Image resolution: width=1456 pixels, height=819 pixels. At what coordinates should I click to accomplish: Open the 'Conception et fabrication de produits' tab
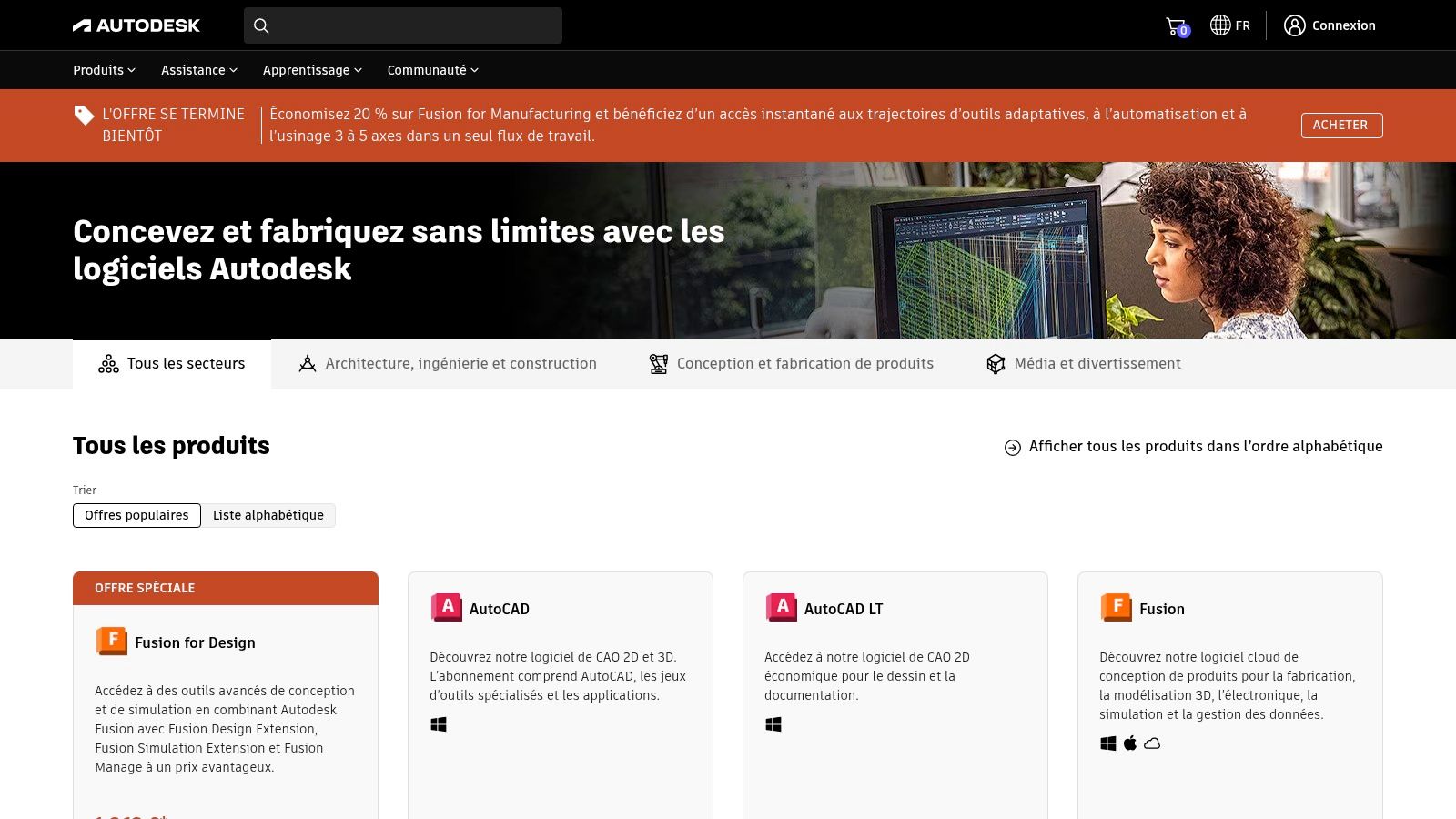(792, 363)
